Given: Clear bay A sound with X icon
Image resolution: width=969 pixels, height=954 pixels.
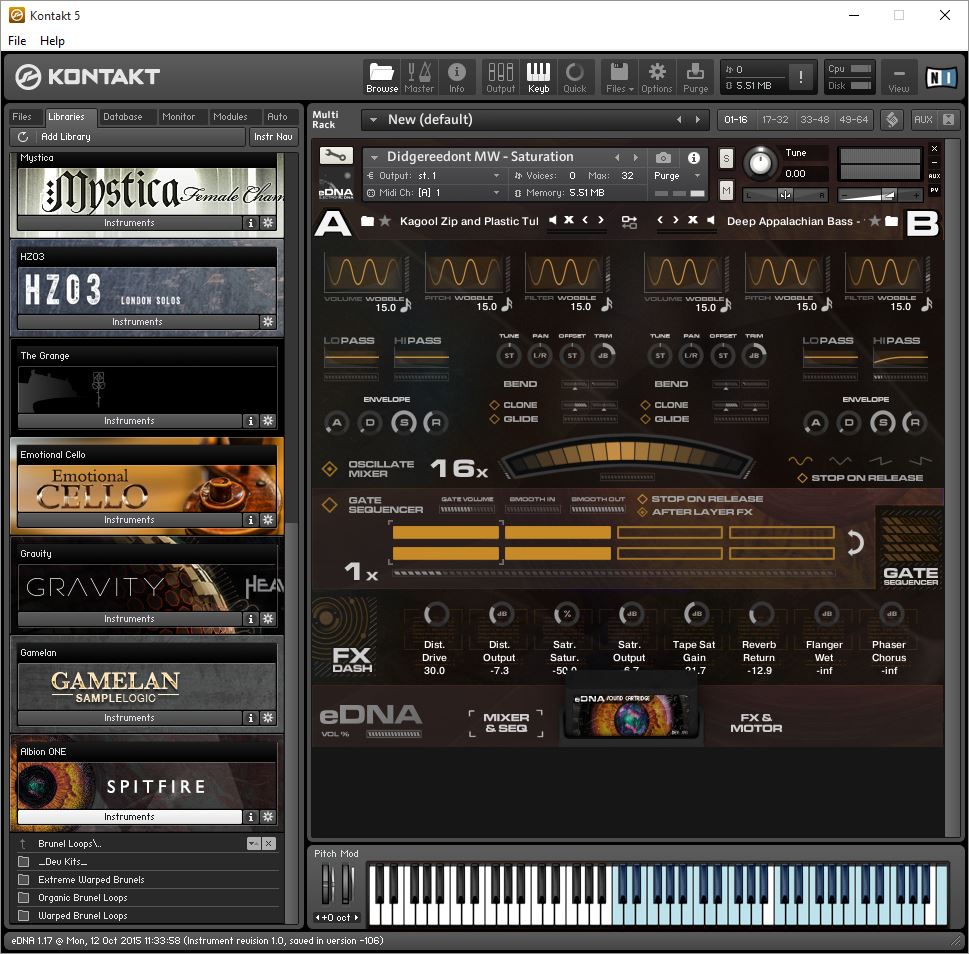Looking at the screenshot, I should pos(569,220).
